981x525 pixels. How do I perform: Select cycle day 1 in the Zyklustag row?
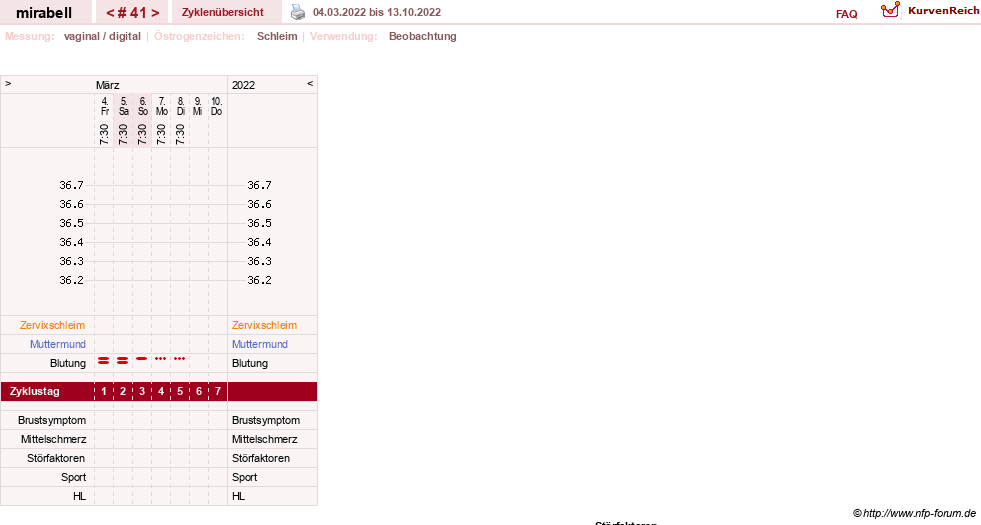tap(104, 391)
